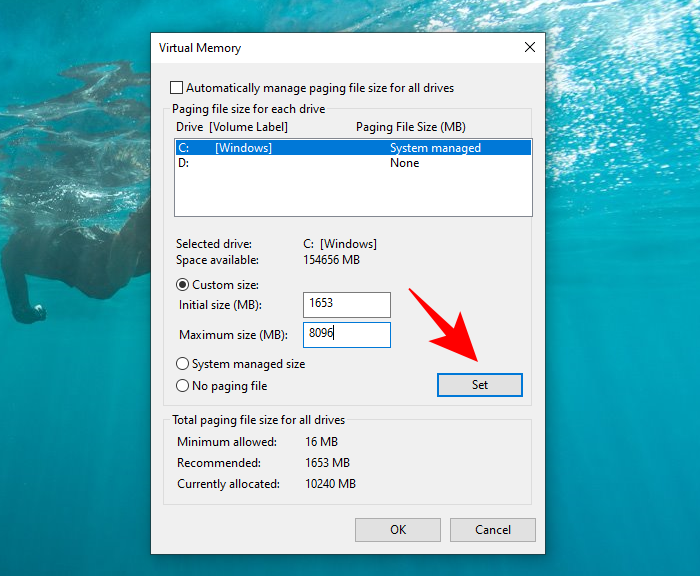
Task: Click the 'Currently allocated:' label
Action: pos(229,484)
